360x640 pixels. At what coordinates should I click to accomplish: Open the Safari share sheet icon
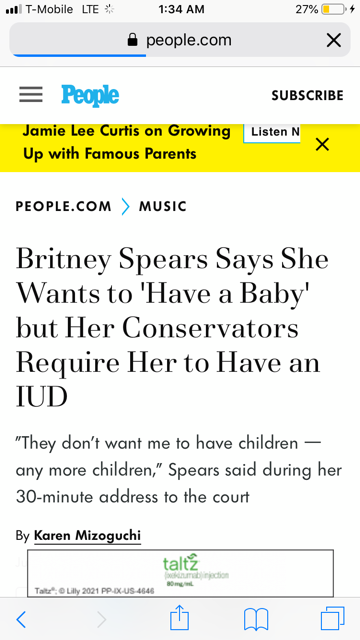[x=180, y=618]
